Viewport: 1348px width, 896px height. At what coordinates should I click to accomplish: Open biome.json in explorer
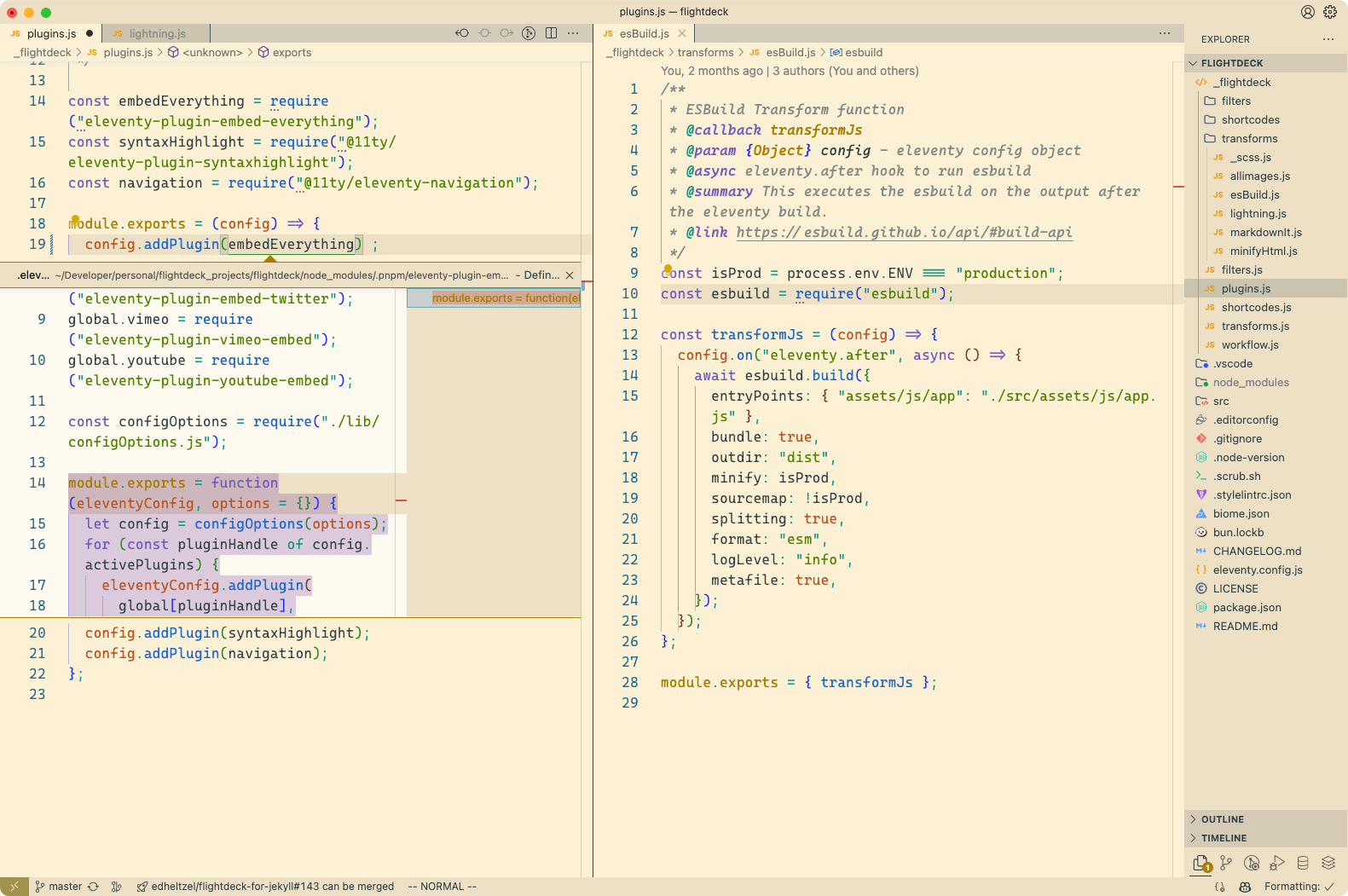click(x=1266, y=513)
